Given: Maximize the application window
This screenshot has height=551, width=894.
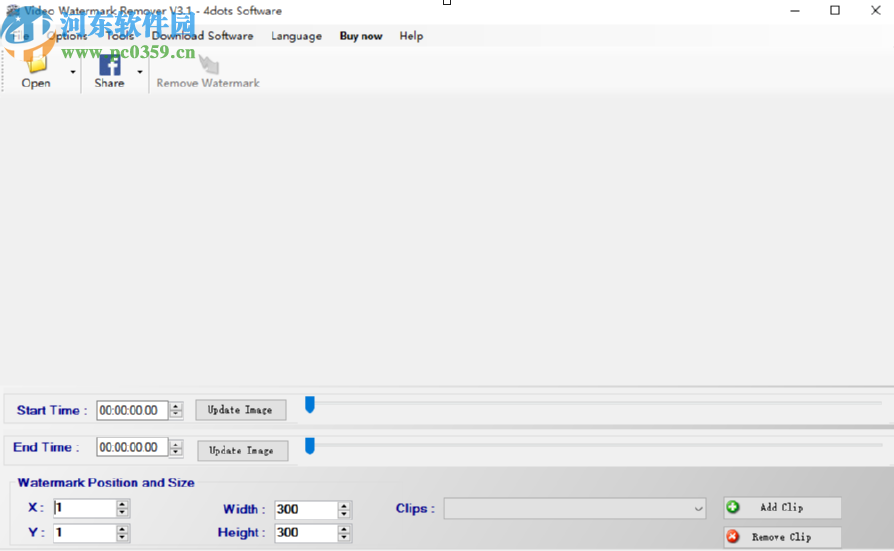Looking at the screenshot, I should coord(835,10).
